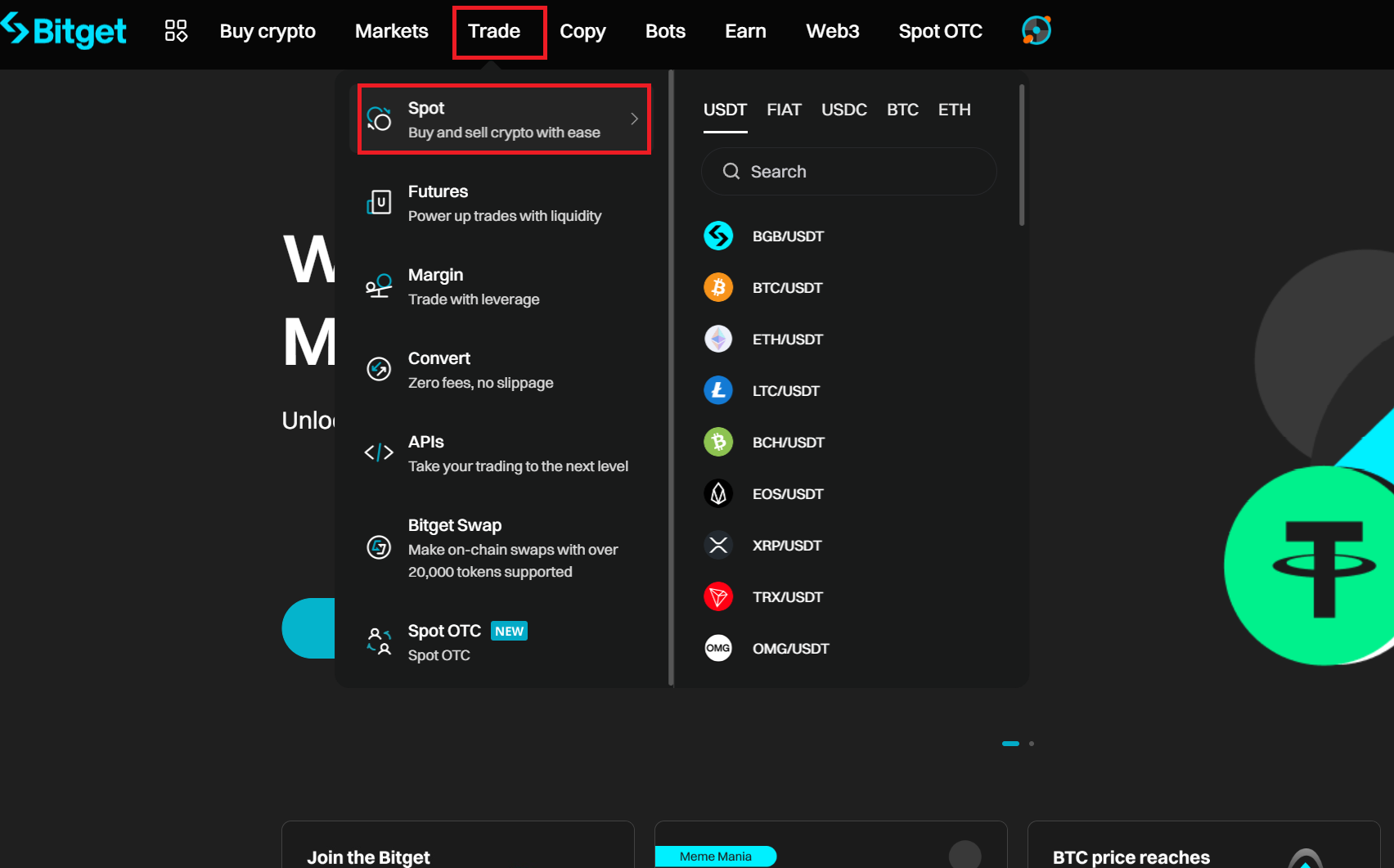Screen dimensions: 1394x868
Task: Click the NEW badge beside Spot OTC
Action: 509,631
